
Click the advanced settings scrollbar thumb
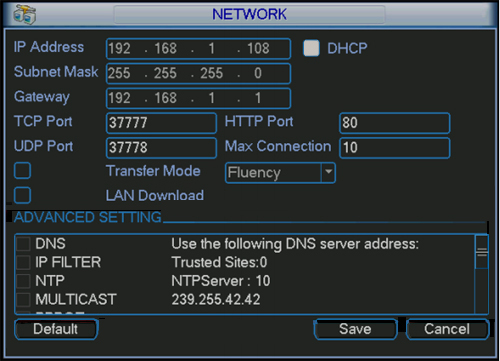tap(482, 252)
